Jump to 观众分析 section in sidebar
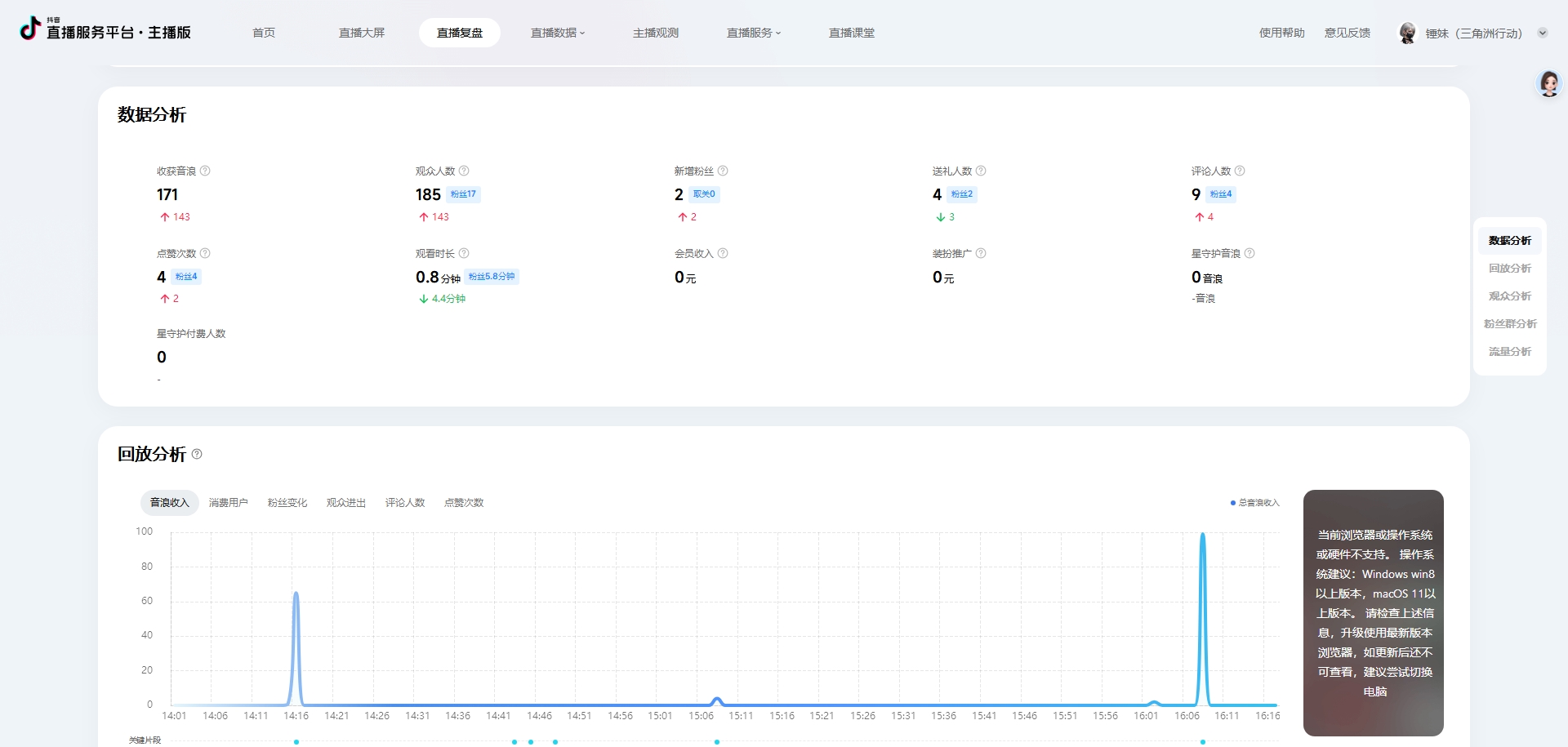 (1509, 296)
